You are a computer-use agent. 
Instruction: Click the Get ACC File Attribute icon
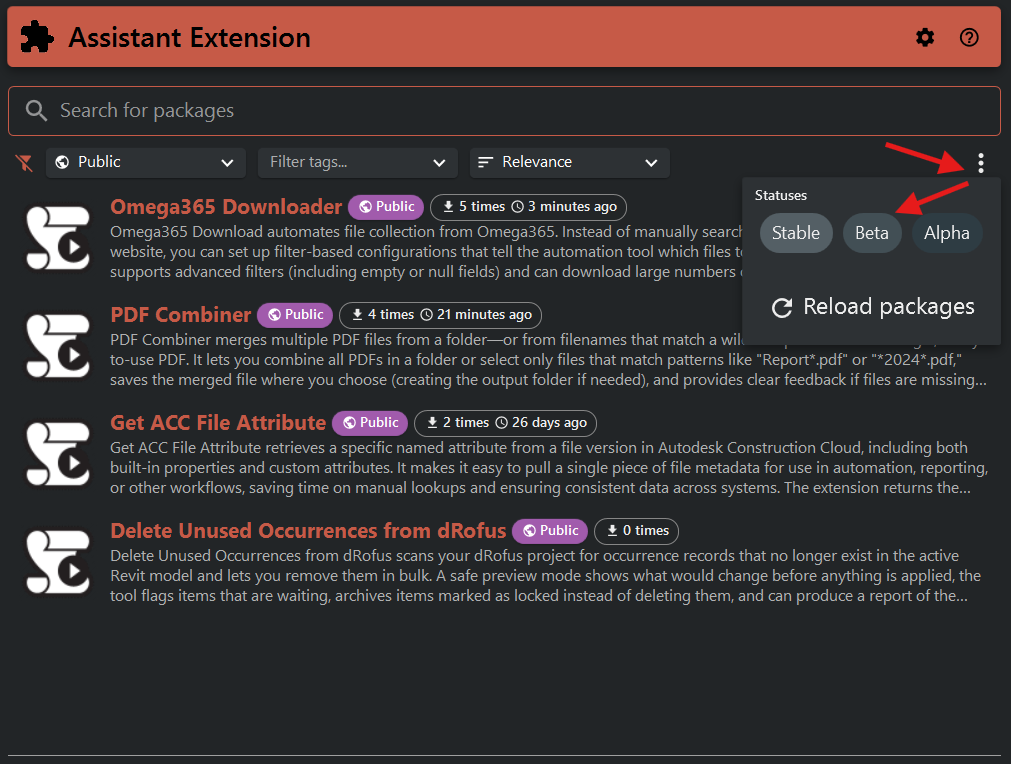[57, 454]
